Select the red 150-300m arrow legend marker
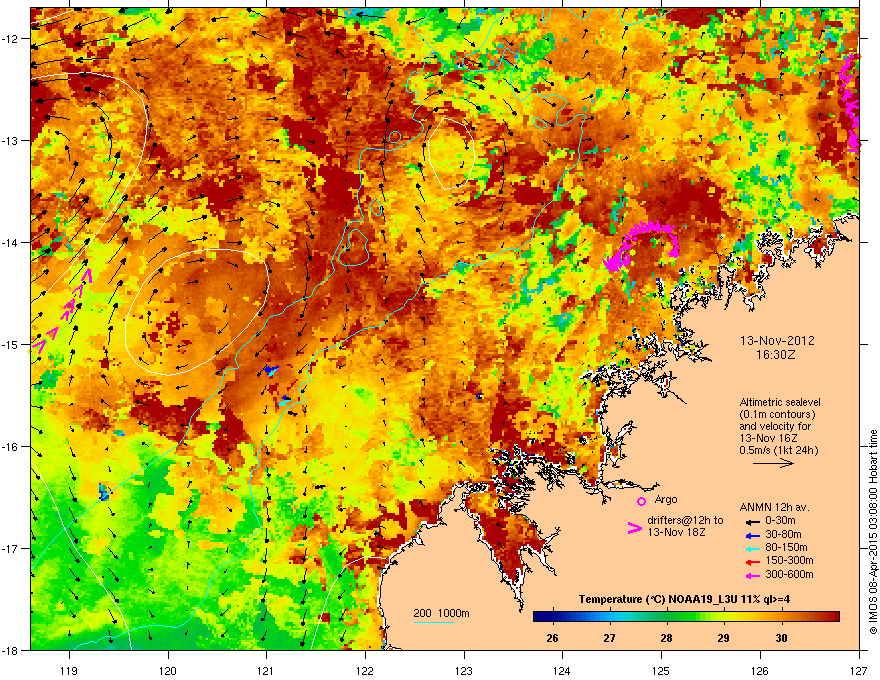This screenshot has width=880, height=680. (751, 562)
